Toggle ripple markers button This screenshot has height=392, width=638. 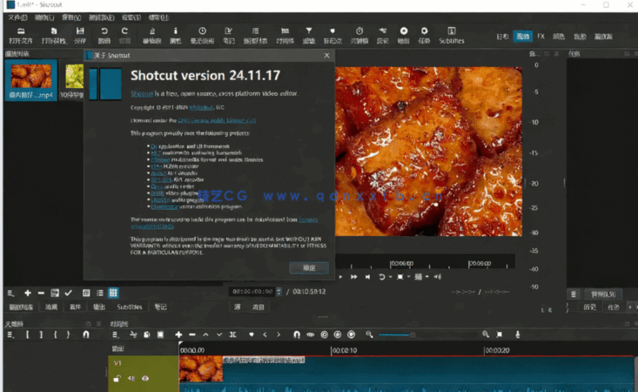pyautogui.click(x=351, y=335)
